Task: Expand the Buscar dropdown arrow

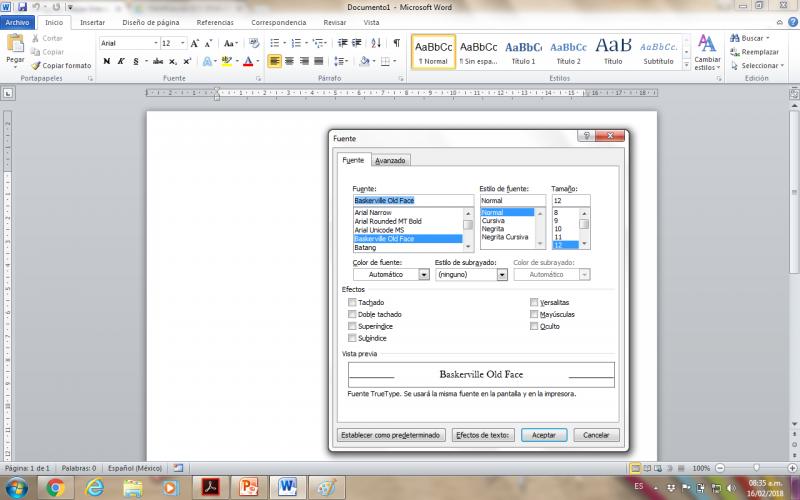Action: (x=768, y=38)
